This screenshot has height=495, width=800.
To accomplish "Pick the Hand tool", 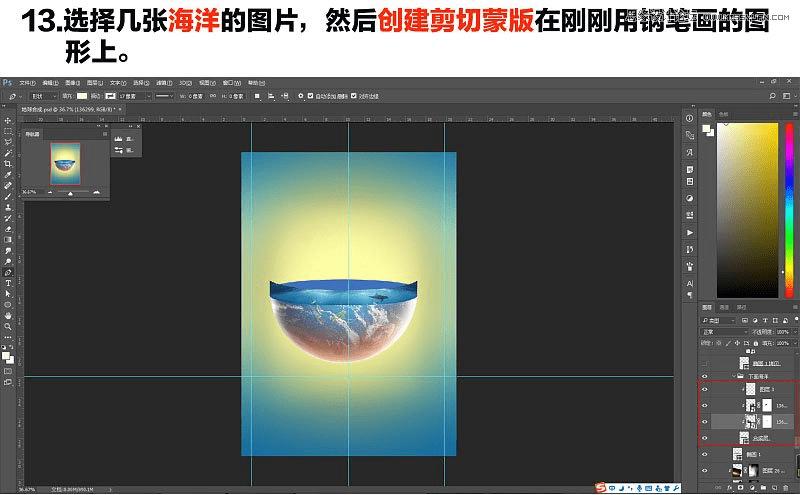I will (x=8, y=316).
